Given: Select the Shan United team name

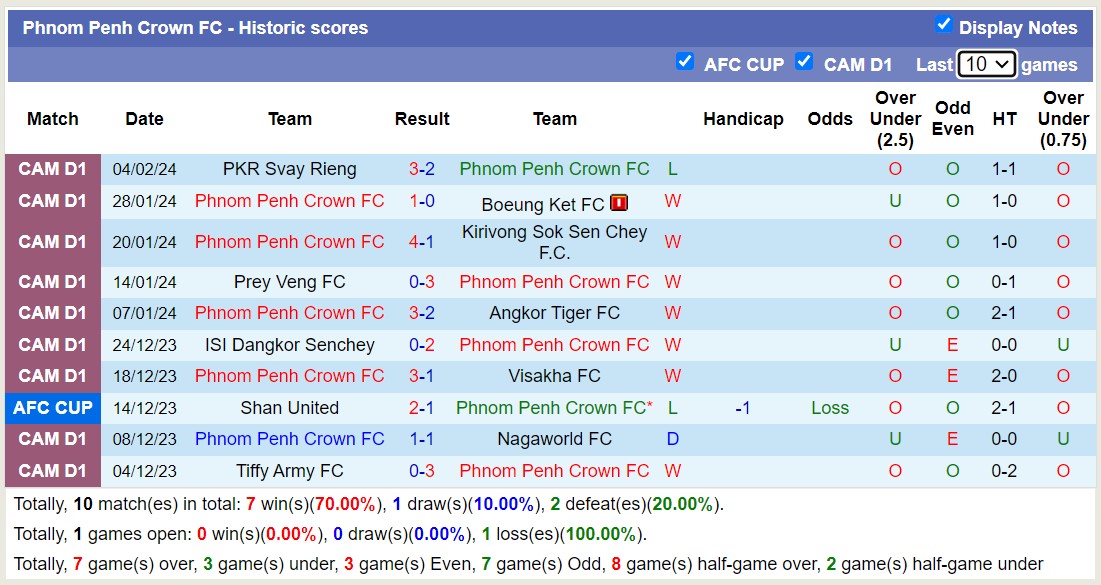Looking at the screenshot, I should coord(289,407).
